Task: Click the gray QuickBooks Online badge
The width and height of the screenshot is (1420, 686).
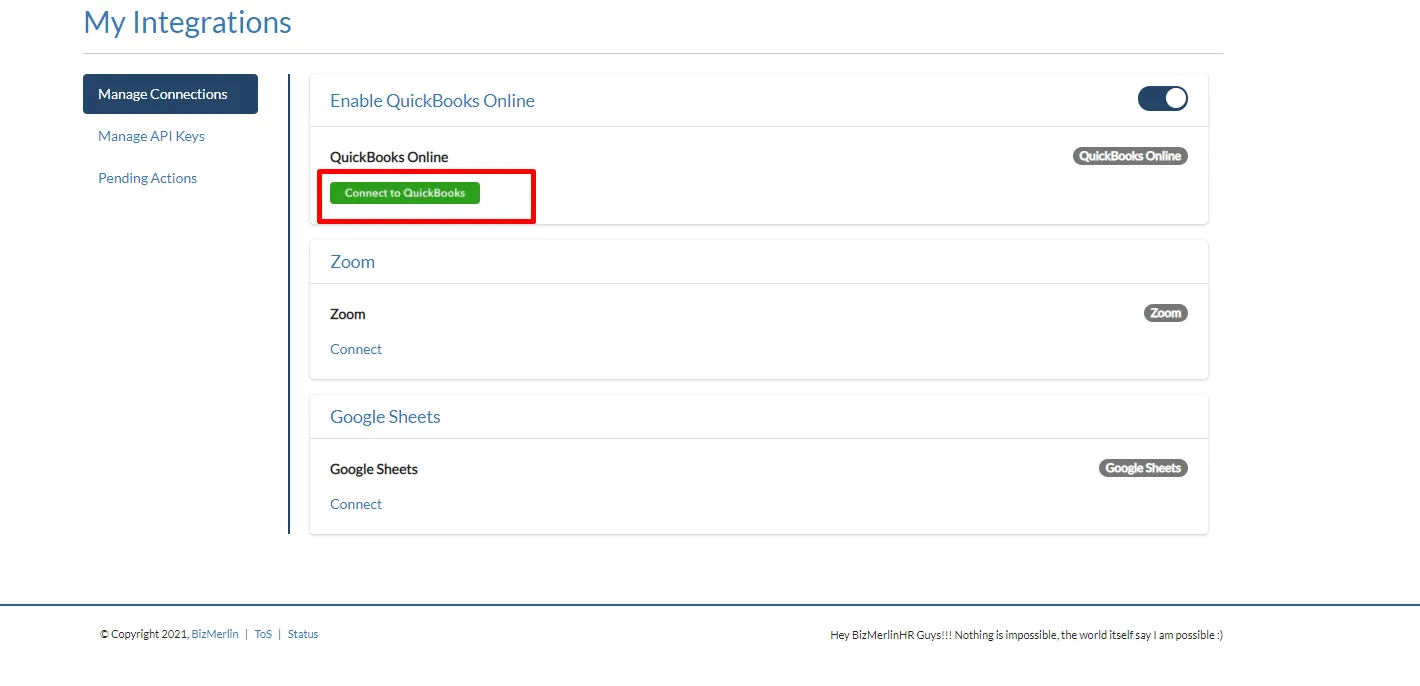Action: [1130, 156]
